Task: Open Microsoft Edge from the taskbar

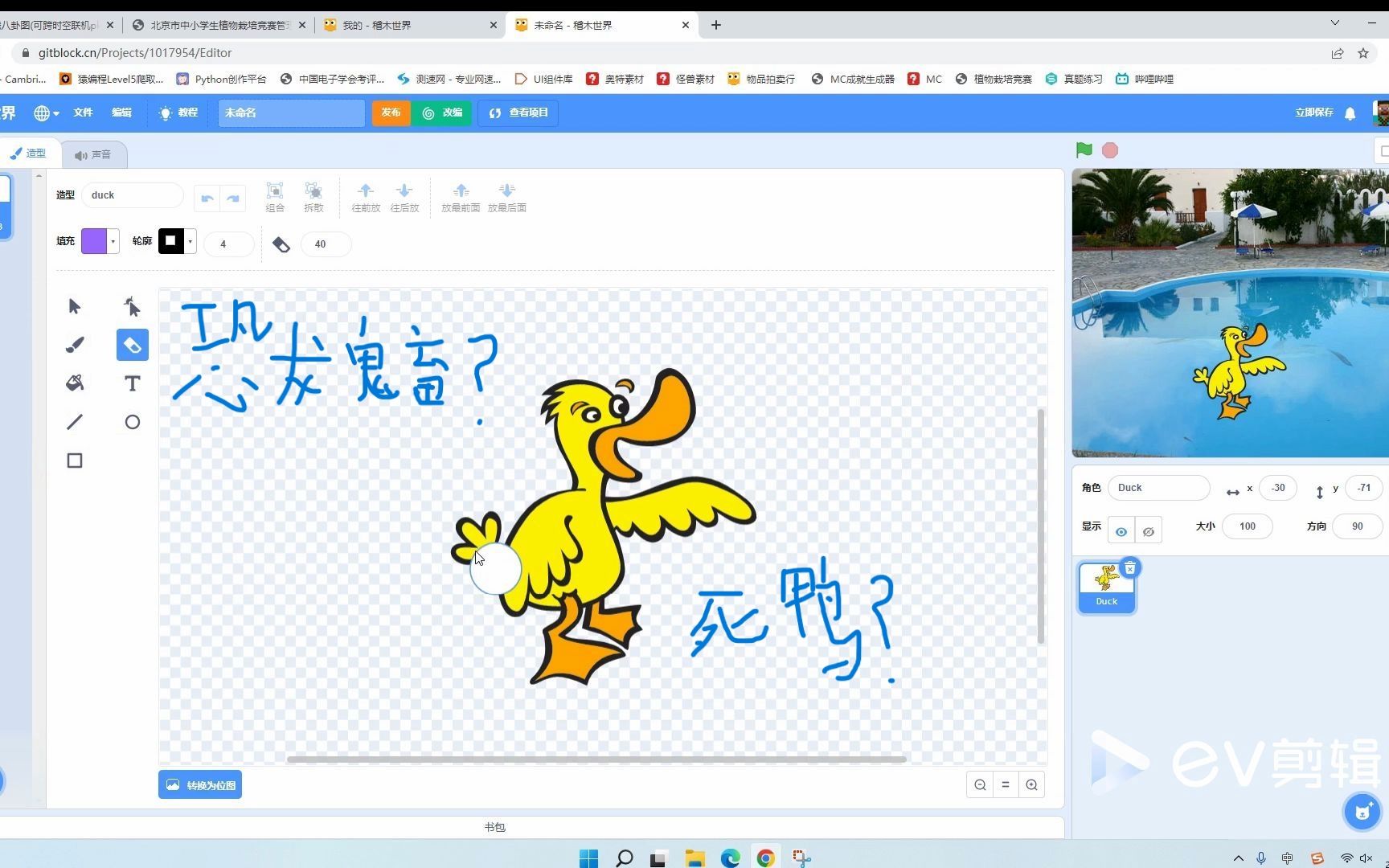Action: (x=730, y=858)
